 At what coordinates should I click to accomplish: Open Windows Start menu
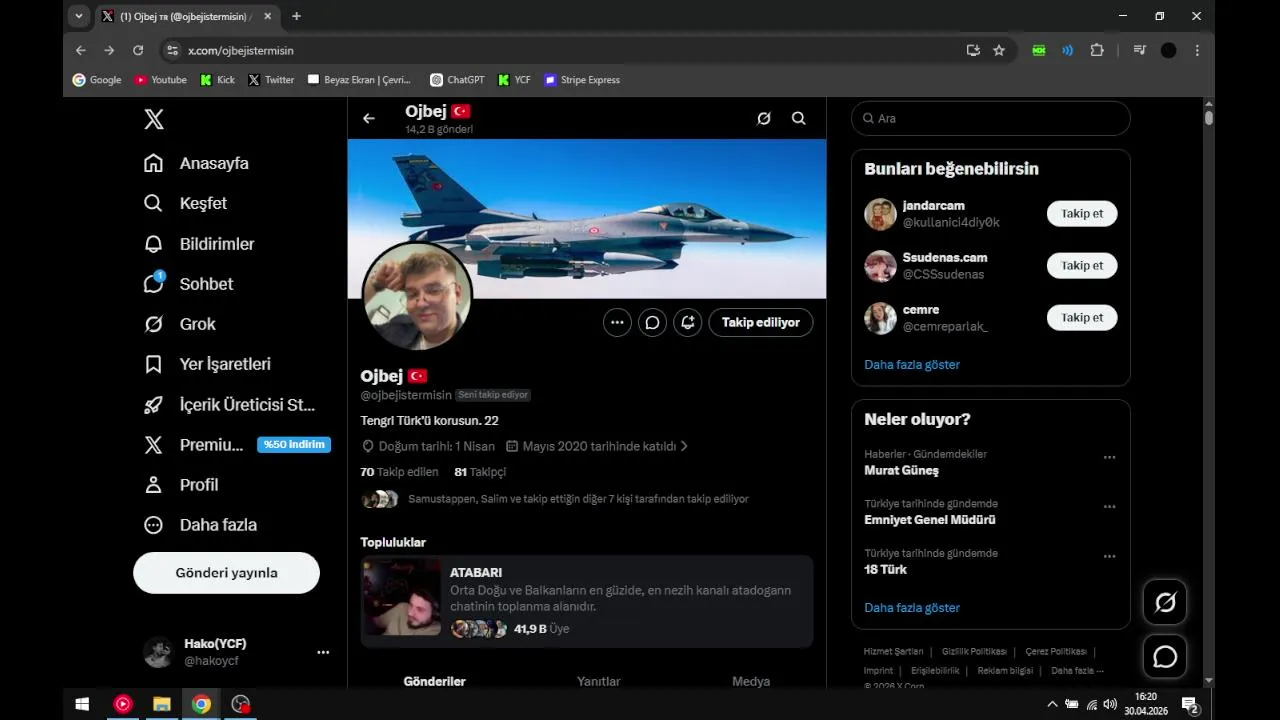tap(83, 704)
